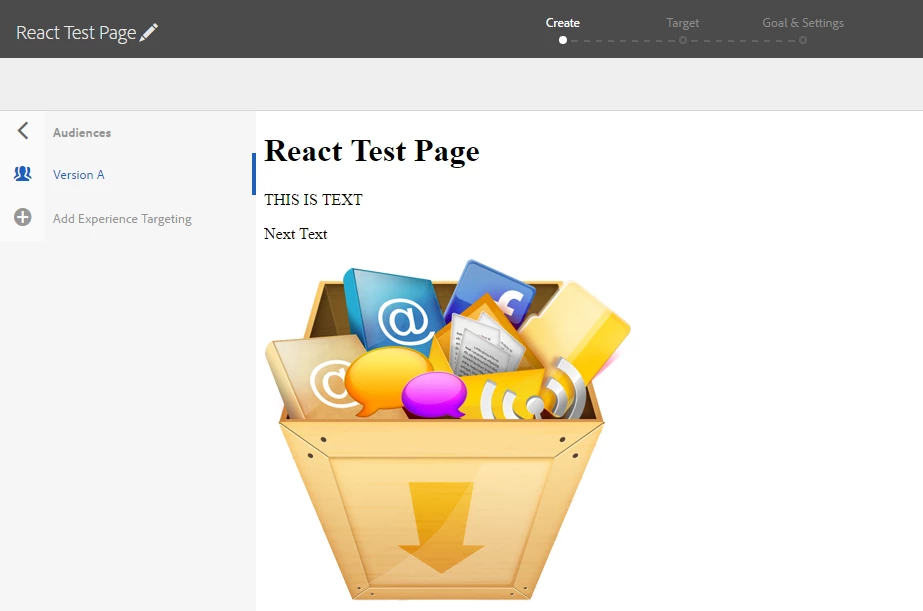Select the React Test Page heading in preview
Screen dimensions: 923x611
(x=372, y=151)
